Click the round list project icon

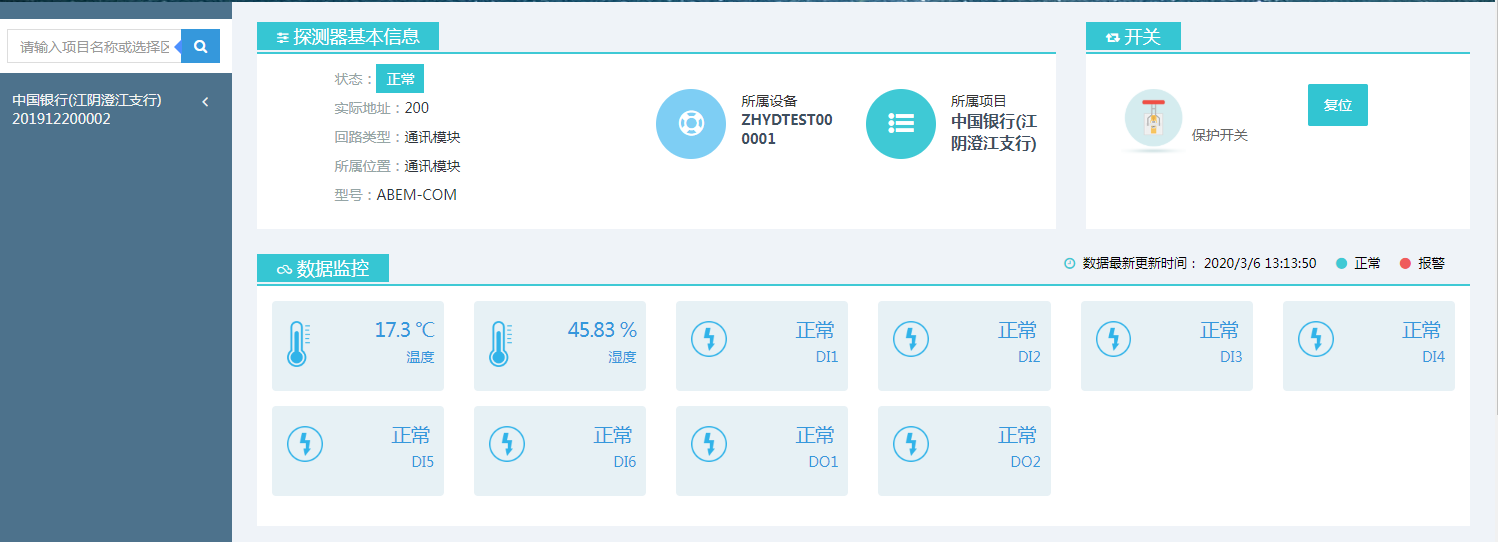coord(900,124)
